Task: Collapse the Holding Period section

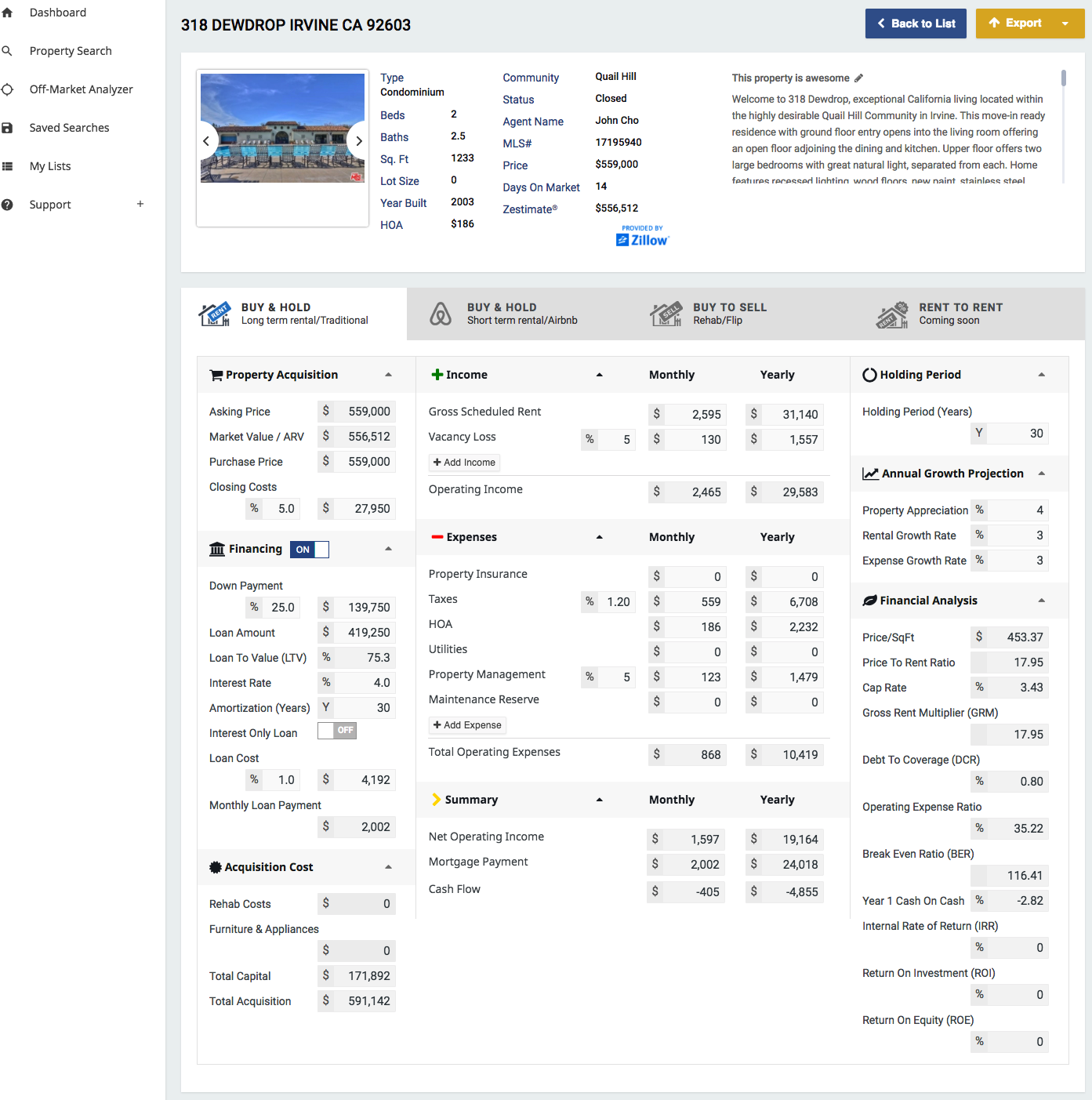Action: (x=1042, y=375)
